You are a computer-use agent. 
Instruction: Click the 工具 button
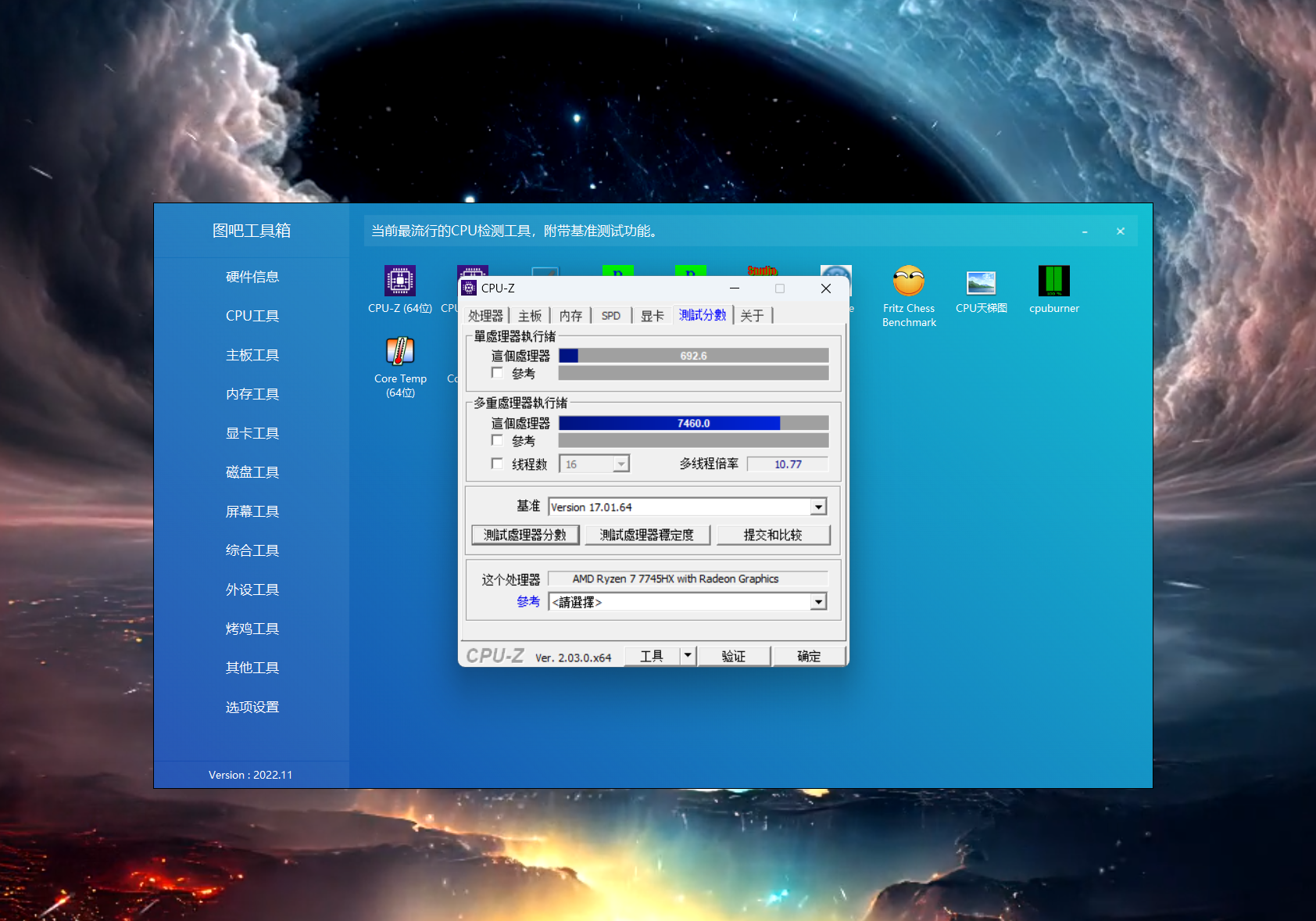pyautogui.click(x=652, y=656)
